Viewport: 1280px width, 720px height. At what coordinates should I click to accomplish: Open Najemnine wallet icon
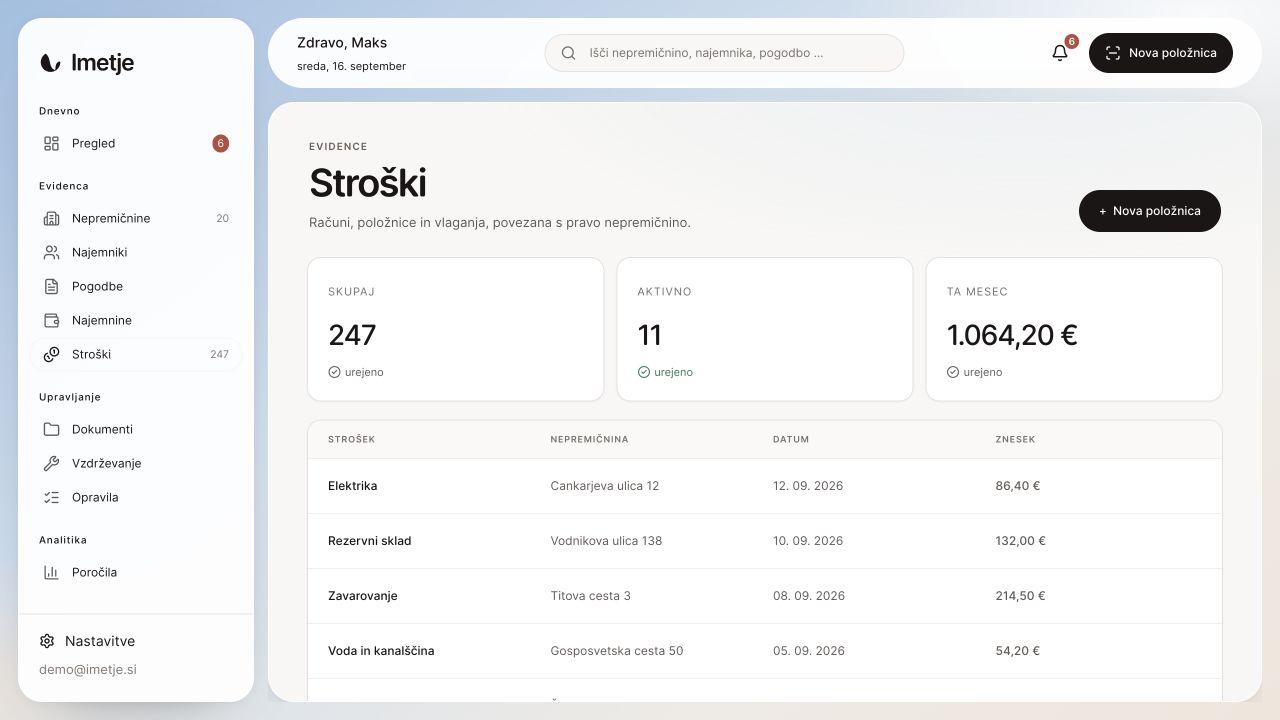click(51, 320)
